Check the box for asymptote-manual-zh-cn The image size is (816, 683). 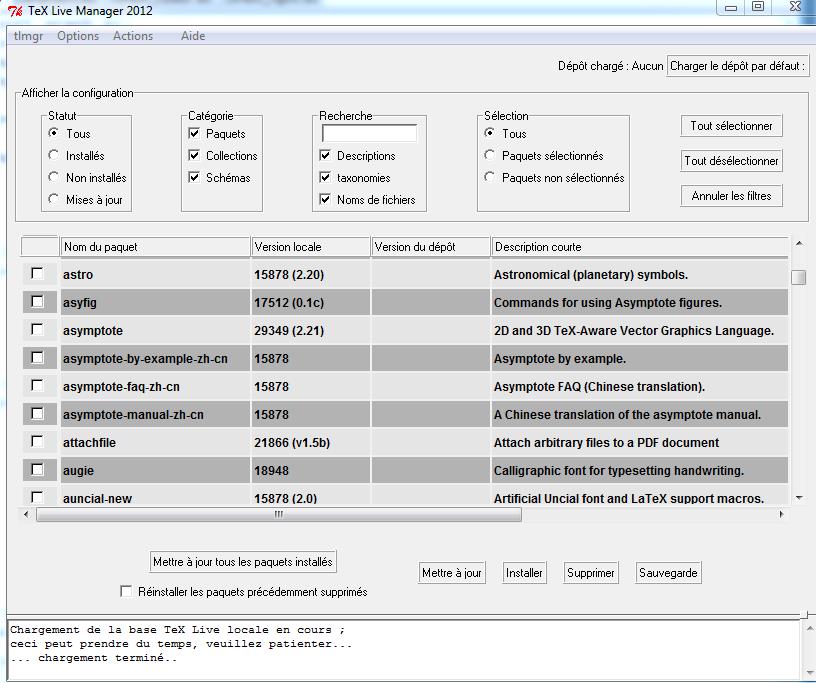(x=37, y=413)
